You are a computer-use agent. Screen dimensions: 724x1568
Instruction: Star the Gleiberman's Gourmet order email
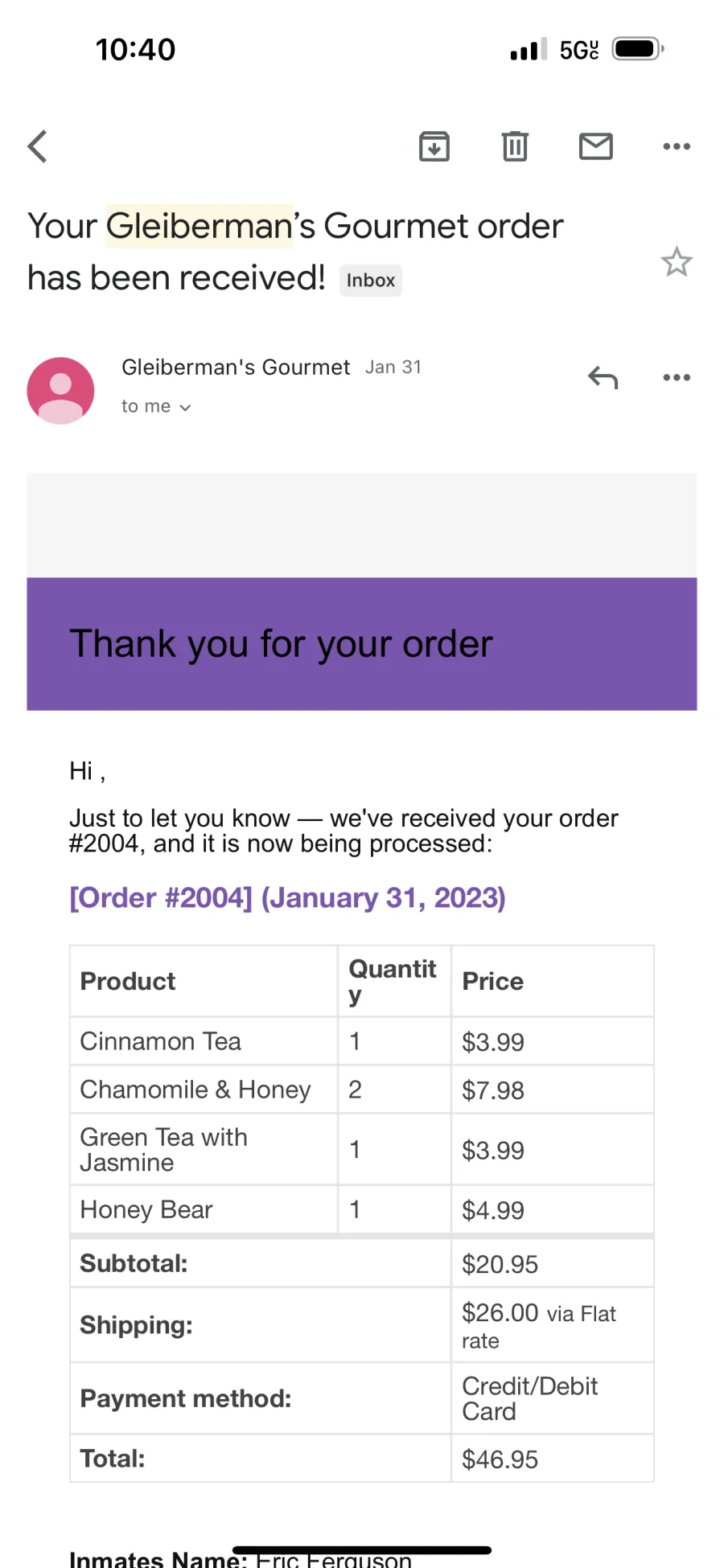(677, 261)
